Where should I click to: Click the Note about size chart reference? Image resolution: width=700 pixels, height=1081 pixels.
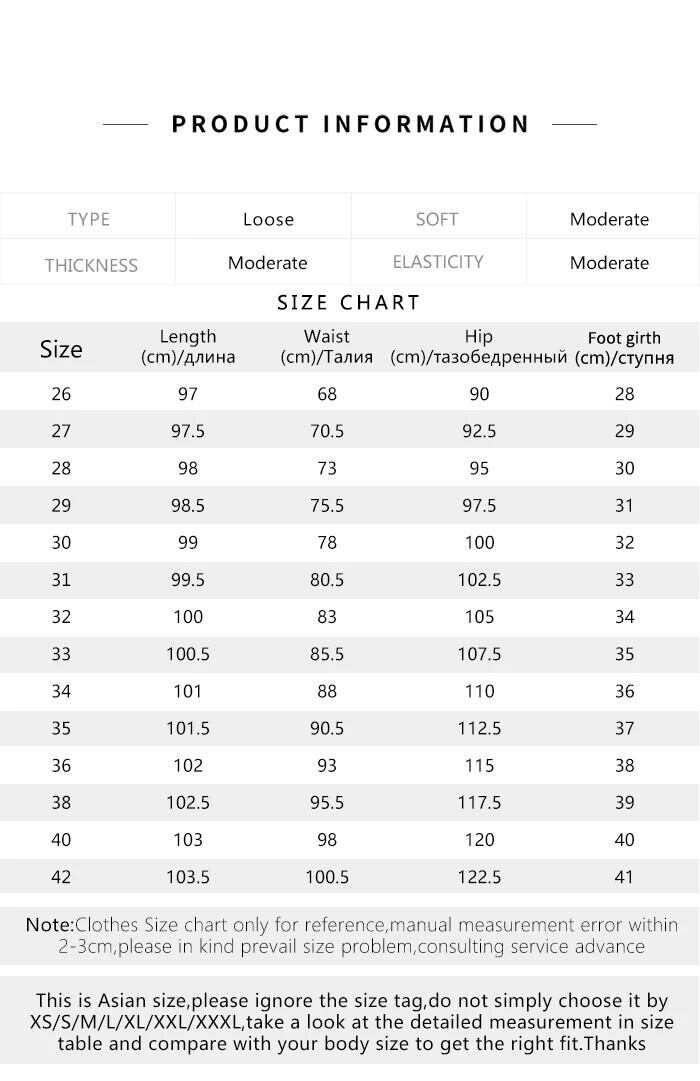pos(351,935)
